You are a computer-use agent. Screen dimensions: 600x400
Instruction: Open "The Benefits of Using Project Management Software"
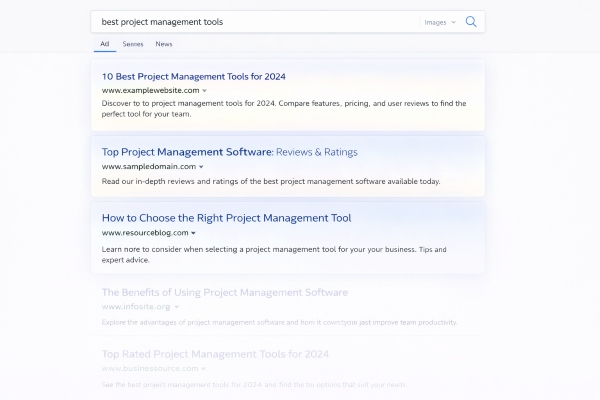(225, 292)
